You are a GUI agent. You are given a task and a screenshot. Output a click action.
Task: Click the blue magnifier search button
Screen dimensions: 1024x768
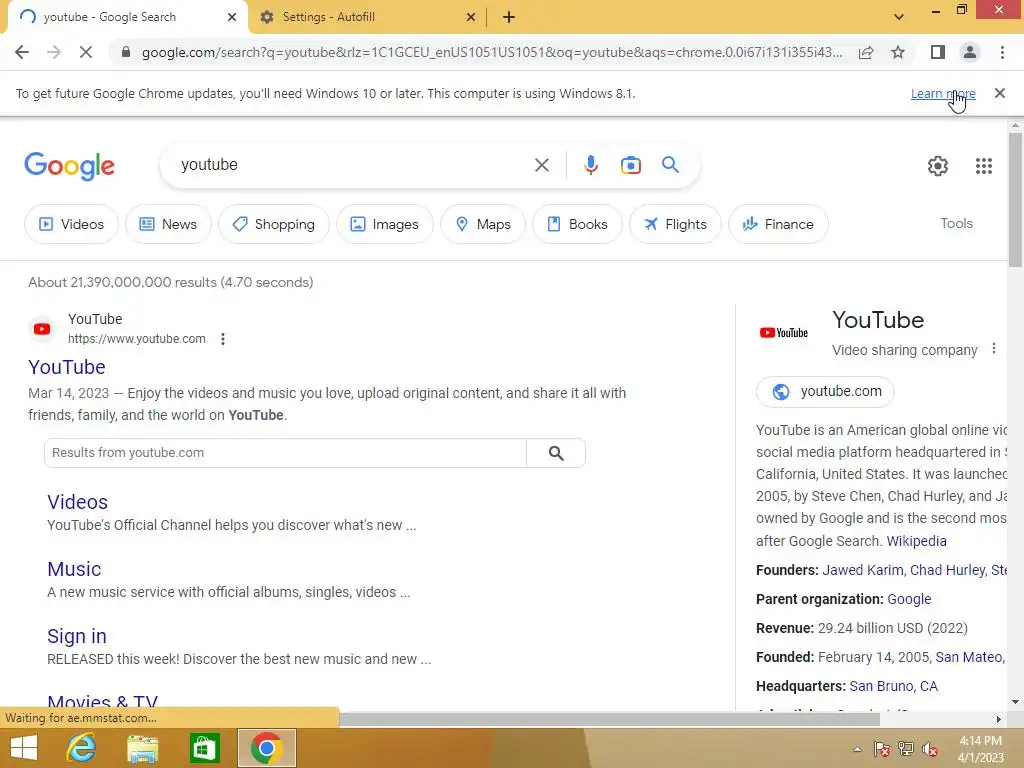point(670,165)
